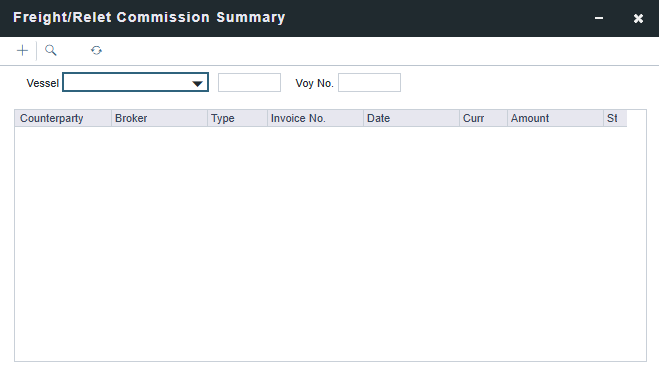Refresh the commission summary list
Image resolution: width=659 pixels, height=371 pixels.
[96, 50]
